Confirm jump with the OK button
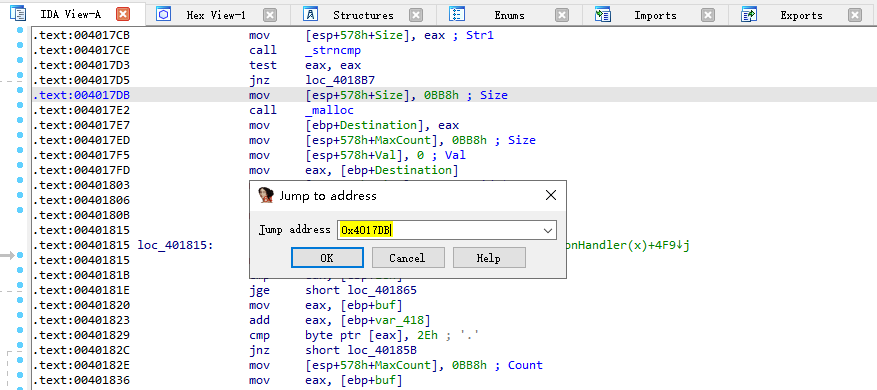Viewport: 877px width, 390px height. coord(327,258)
